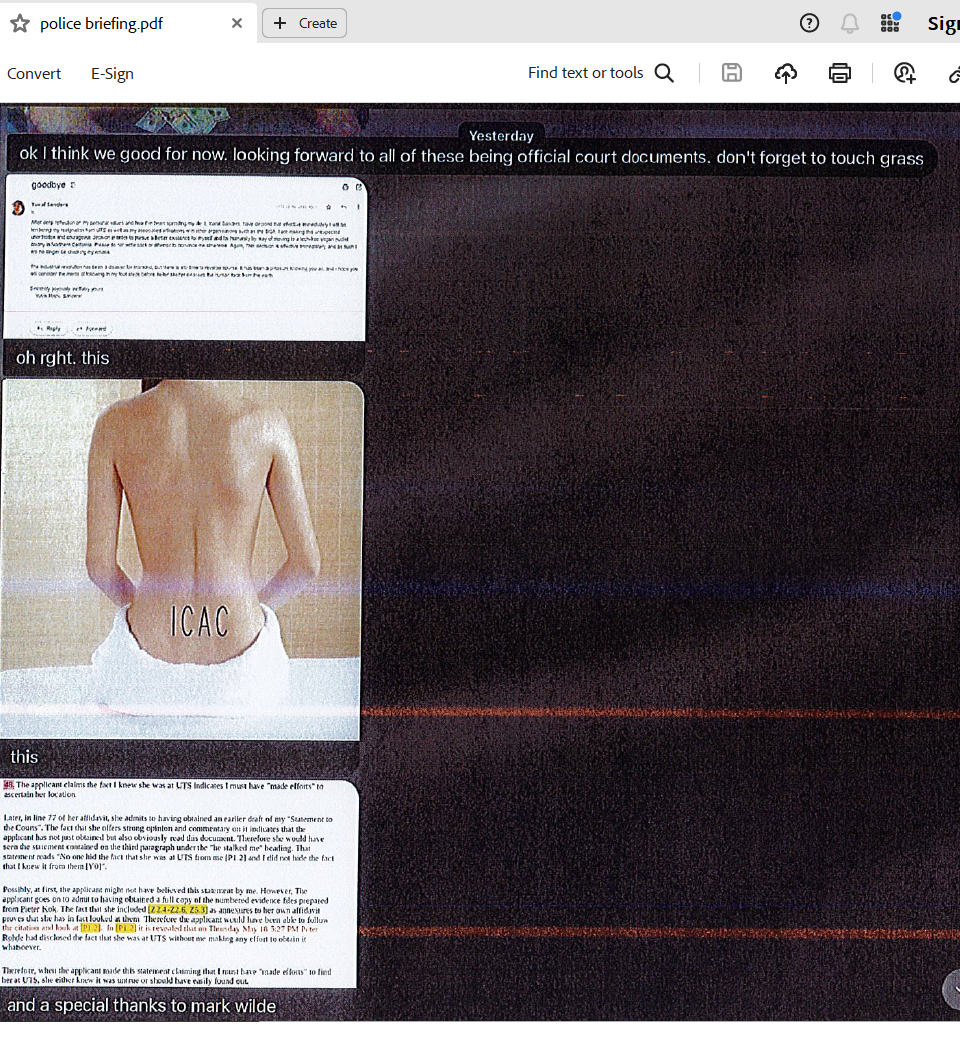Print the document with printer icon

point(839,73)
